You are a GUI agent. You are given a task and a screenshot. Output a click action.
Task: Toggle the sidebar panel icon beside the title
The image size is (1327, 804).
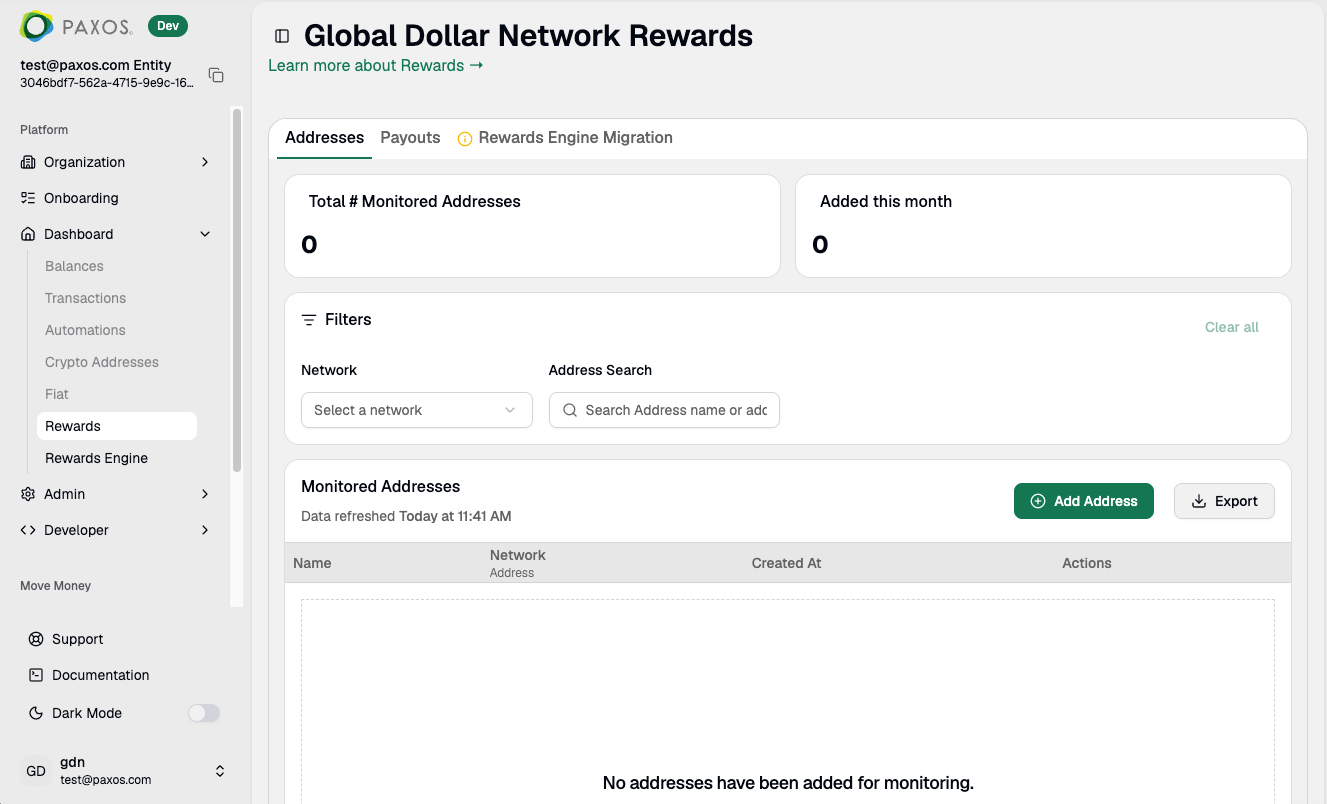tap(282, 36)
